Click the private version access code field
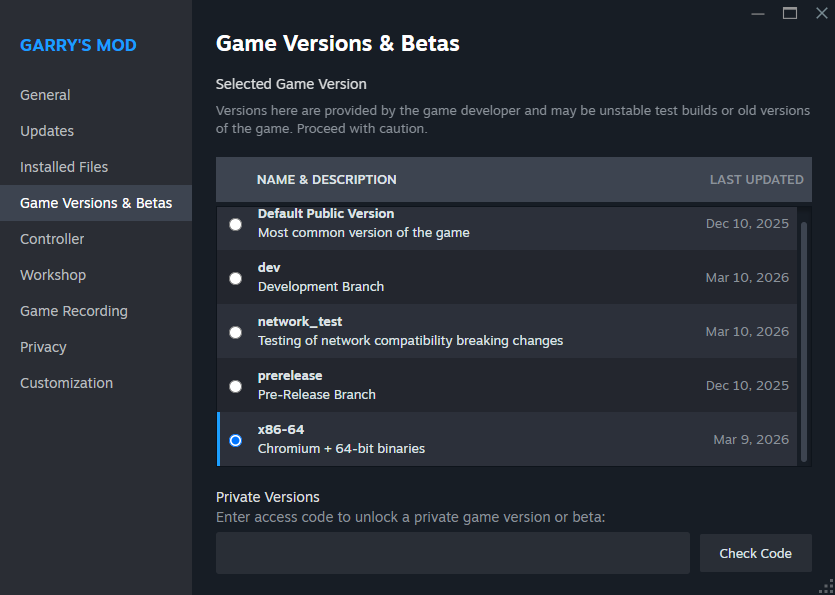 452,553
